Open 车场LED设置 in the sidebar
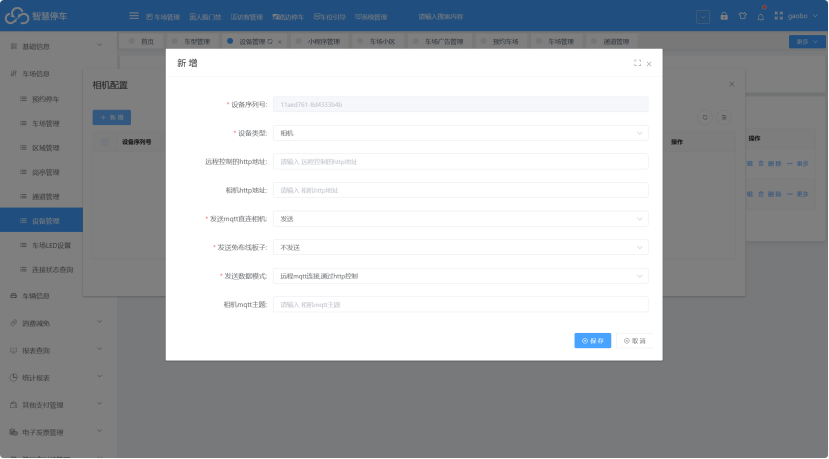Screen dimensions: 829x459 [51, 245]
